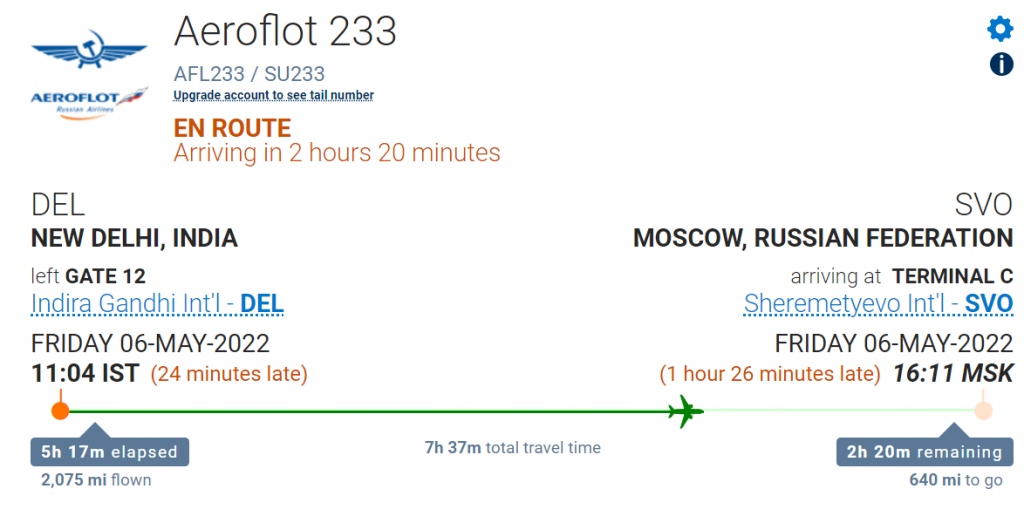1024x516 pixels.
Task: Click the orange departure dot on the timeline
Action: click(60, 411)
